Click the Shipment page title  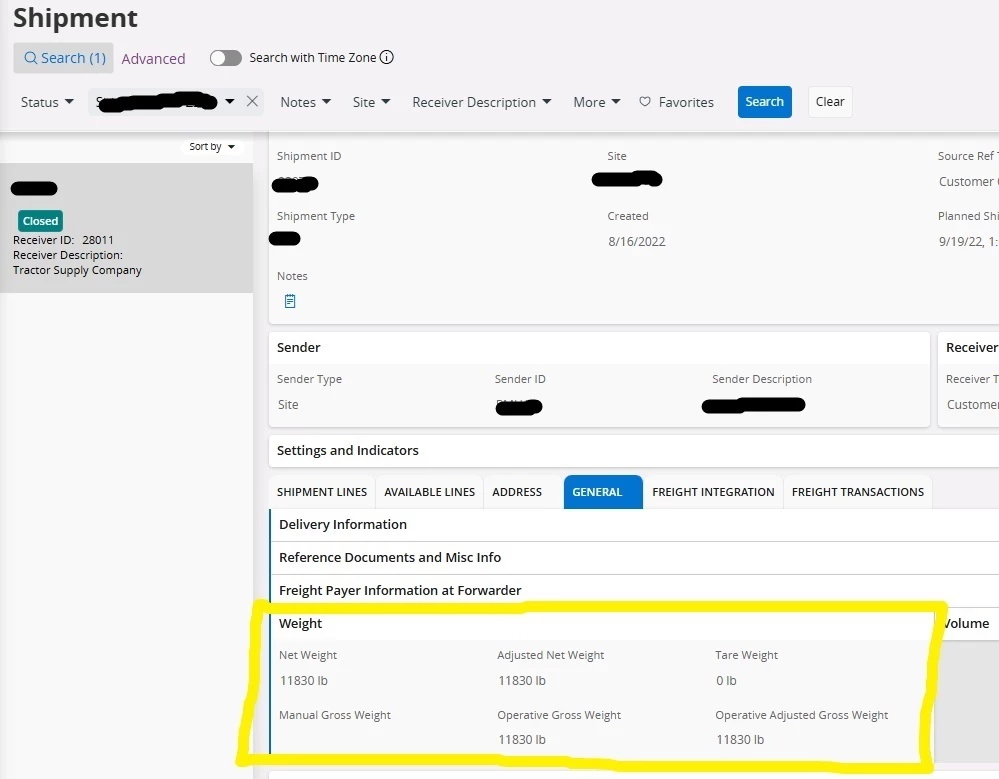pyautogui.click(x=75, y=18)
